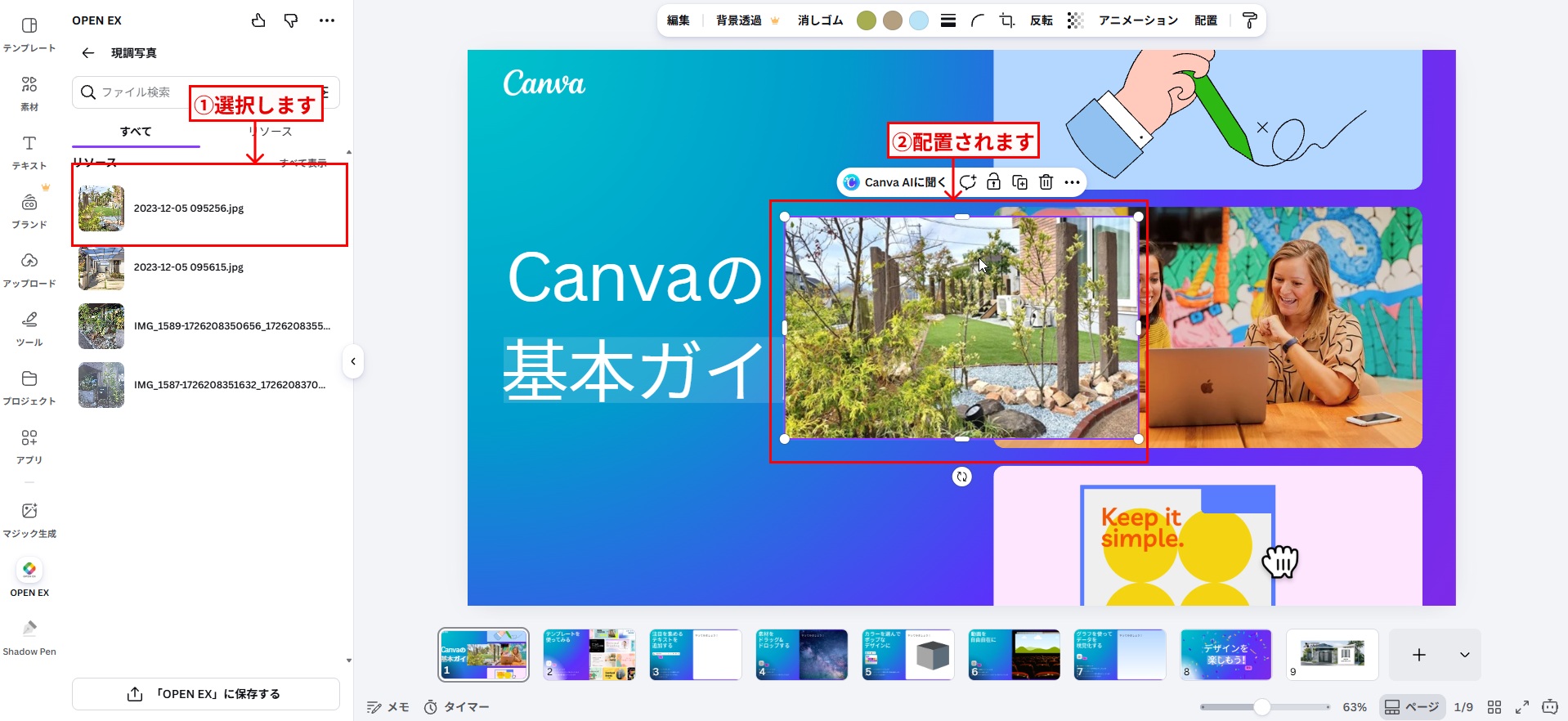Expand the add page dropdown arrow
The width and height of the screenshot is (1568, 721).
pos(1465,655)
